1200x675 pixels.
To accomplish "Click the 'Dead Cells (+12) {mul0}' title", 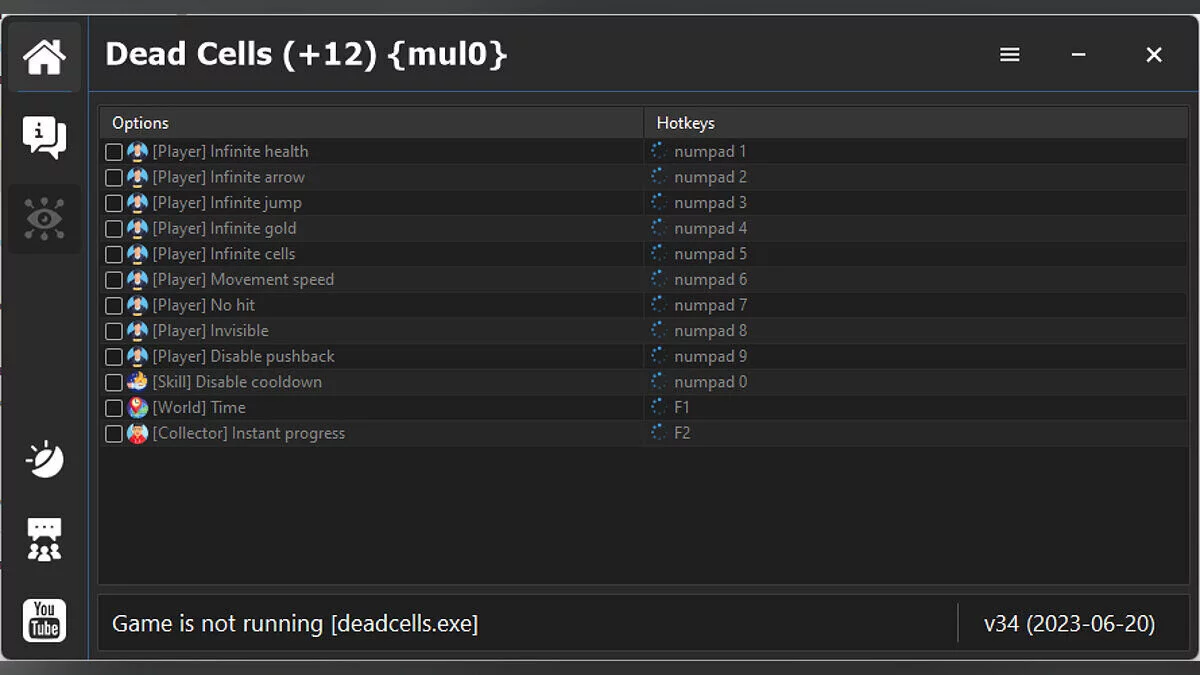I will click(306, 54).
